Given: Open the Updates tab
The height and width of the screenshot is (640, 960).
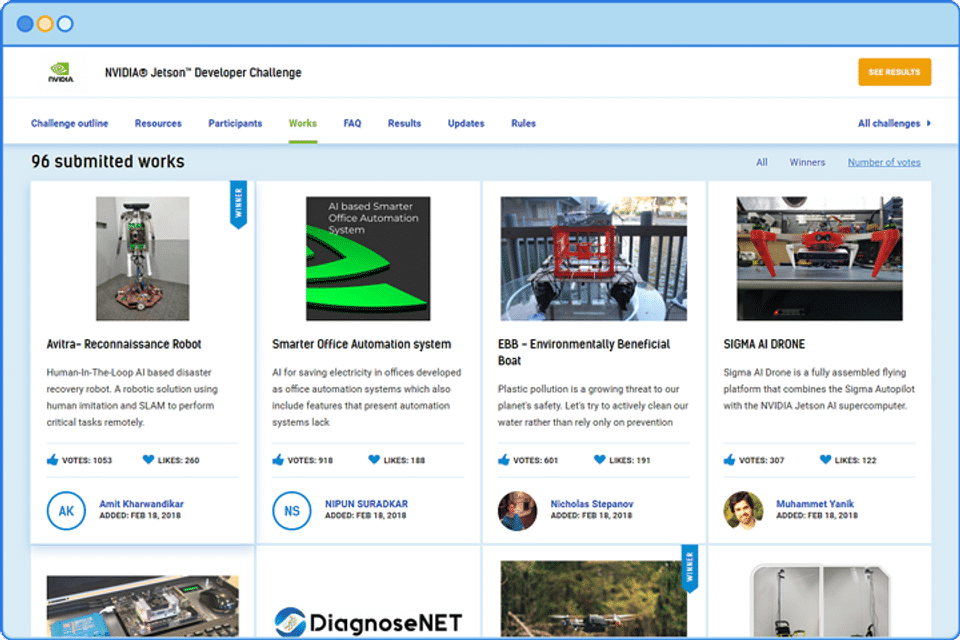Looking at the screenshot, I should click(x=466, y=123).
